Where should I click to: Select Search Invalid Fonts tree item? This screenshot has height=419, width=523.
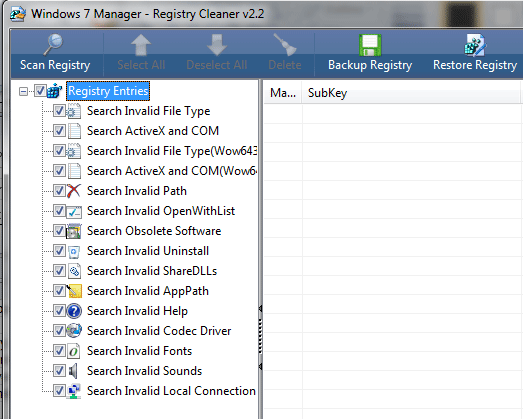click(139, 351)
